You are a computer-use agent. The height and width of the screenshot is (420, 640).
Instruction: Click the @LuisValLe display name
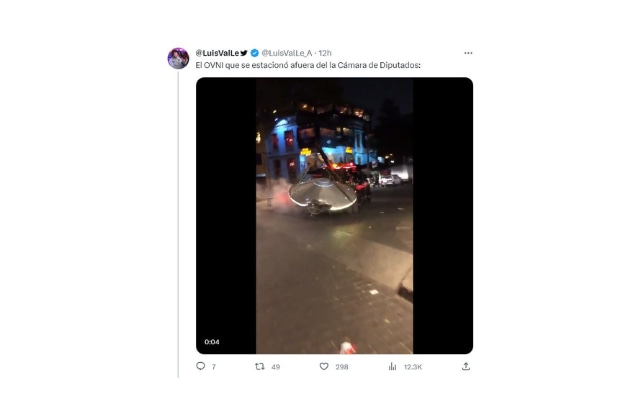pos(217,53)
